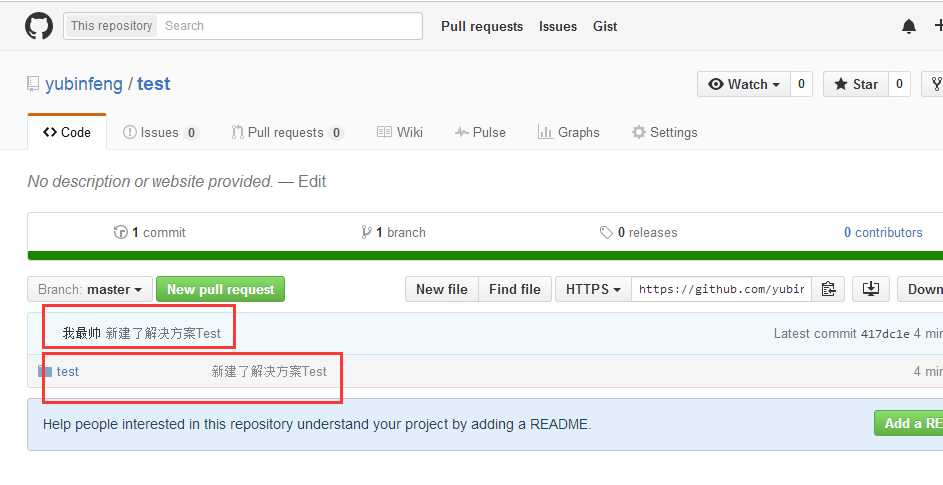Click the test folder icon
The image size is (943, 485).
click(45, 371)
